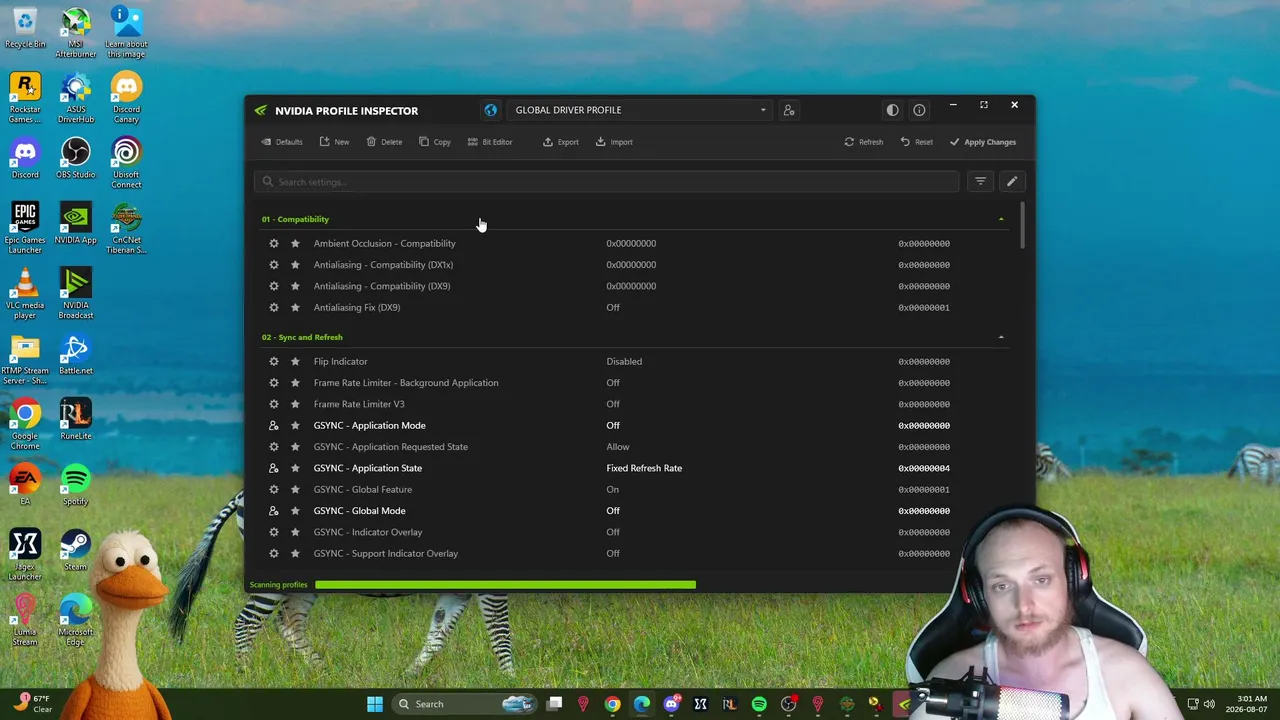This screenshot has width=1280, height=720.
Task: Select the Antialiasing - Compatibility (DX1x) setting name
Action: click(x=383, y=265)
